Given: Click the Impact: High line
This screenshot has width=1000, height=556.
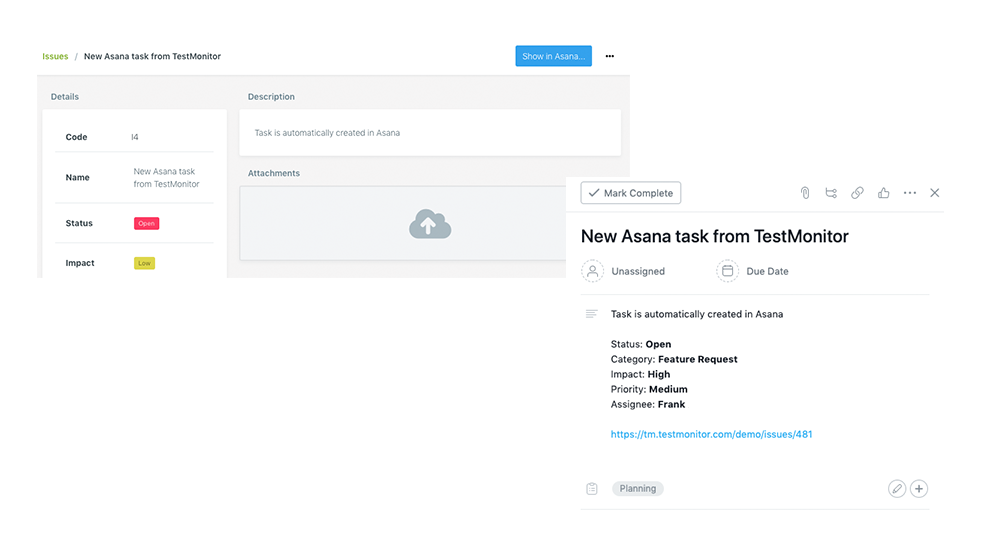Looking at the screenshot, I should point(640,374).
